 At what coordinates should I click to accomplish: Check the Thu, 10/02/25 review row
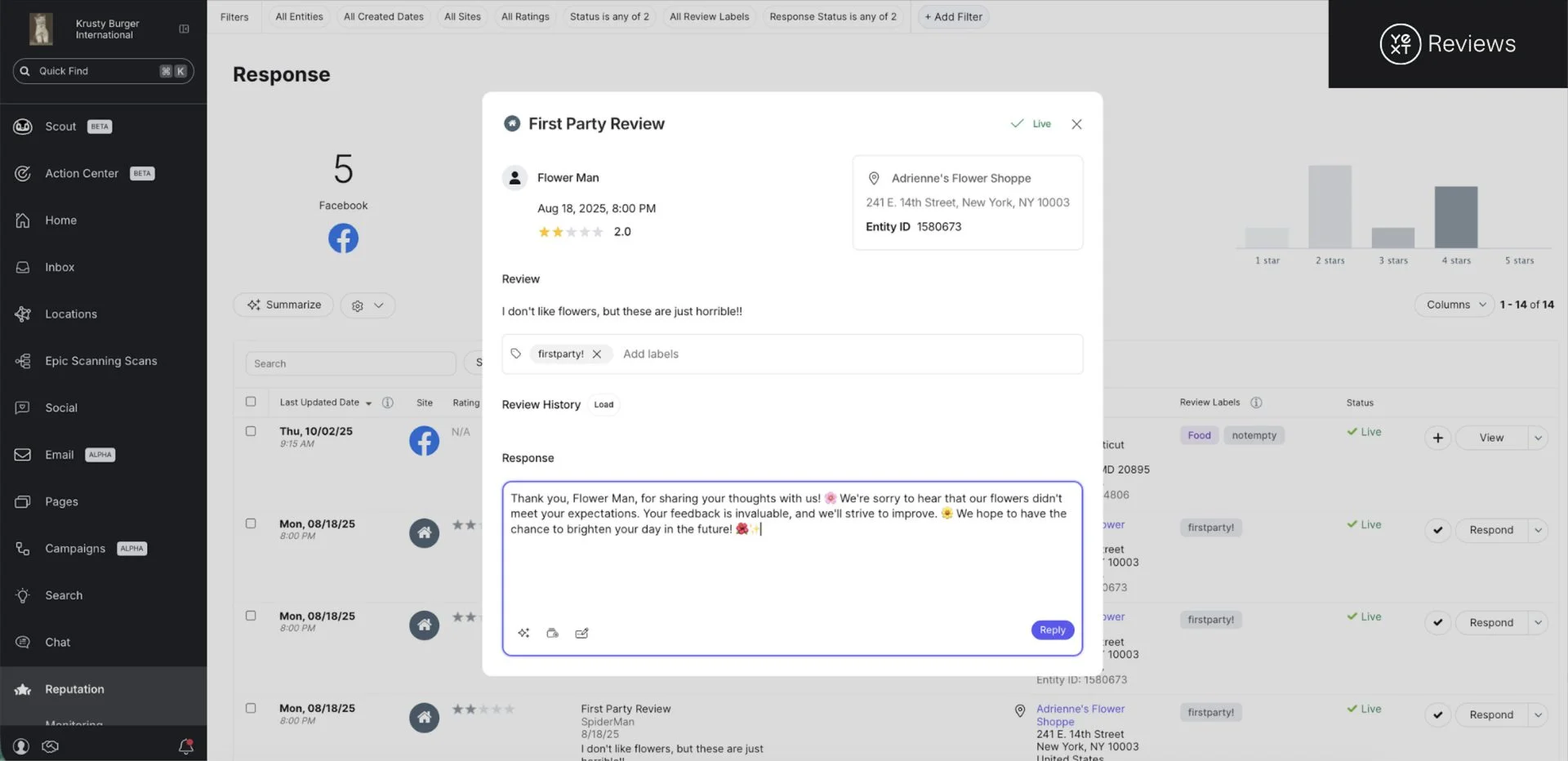pos(251,431)
